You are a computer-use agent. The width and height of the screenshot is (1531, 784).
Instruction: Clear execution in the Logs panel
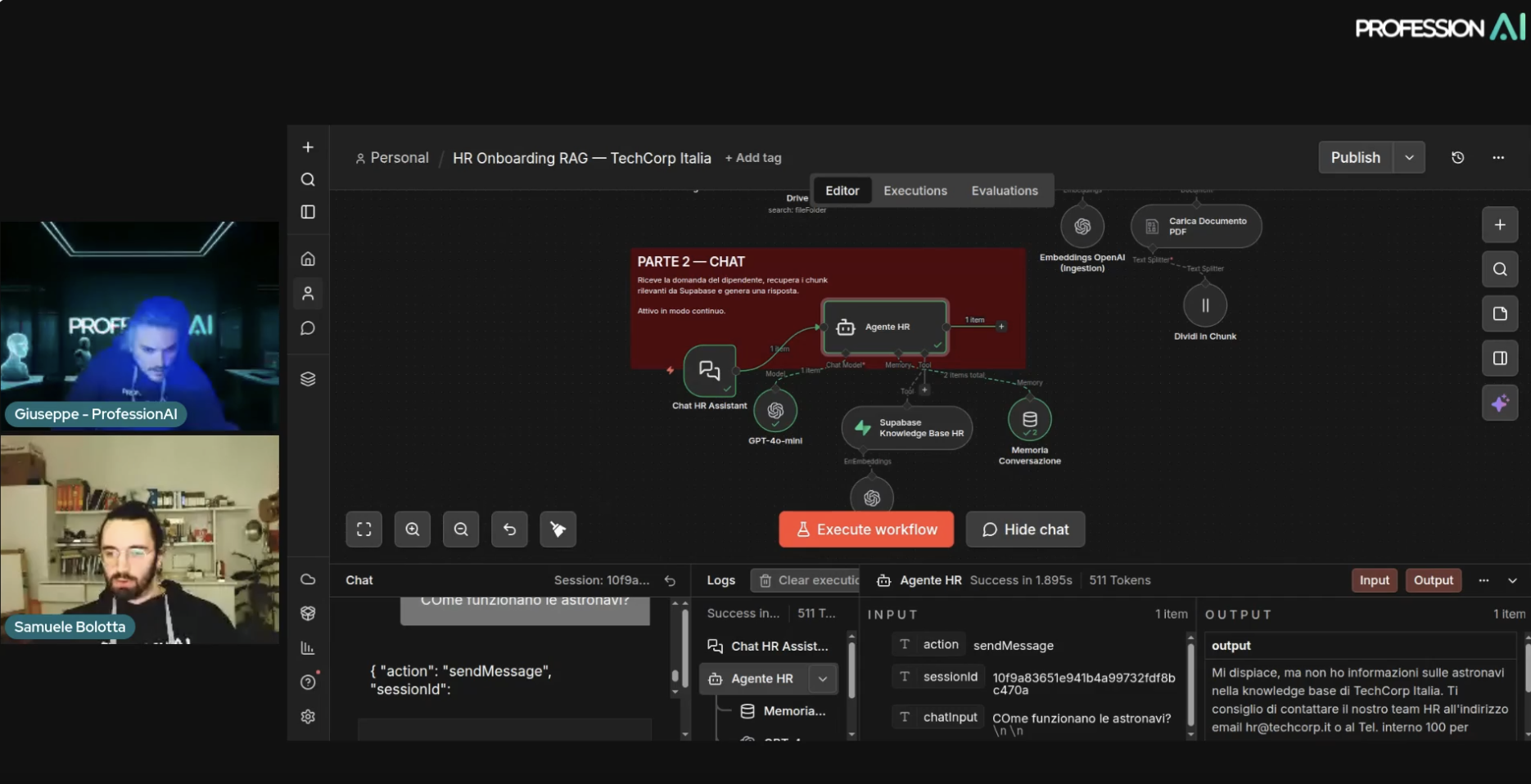pos(806,580)
